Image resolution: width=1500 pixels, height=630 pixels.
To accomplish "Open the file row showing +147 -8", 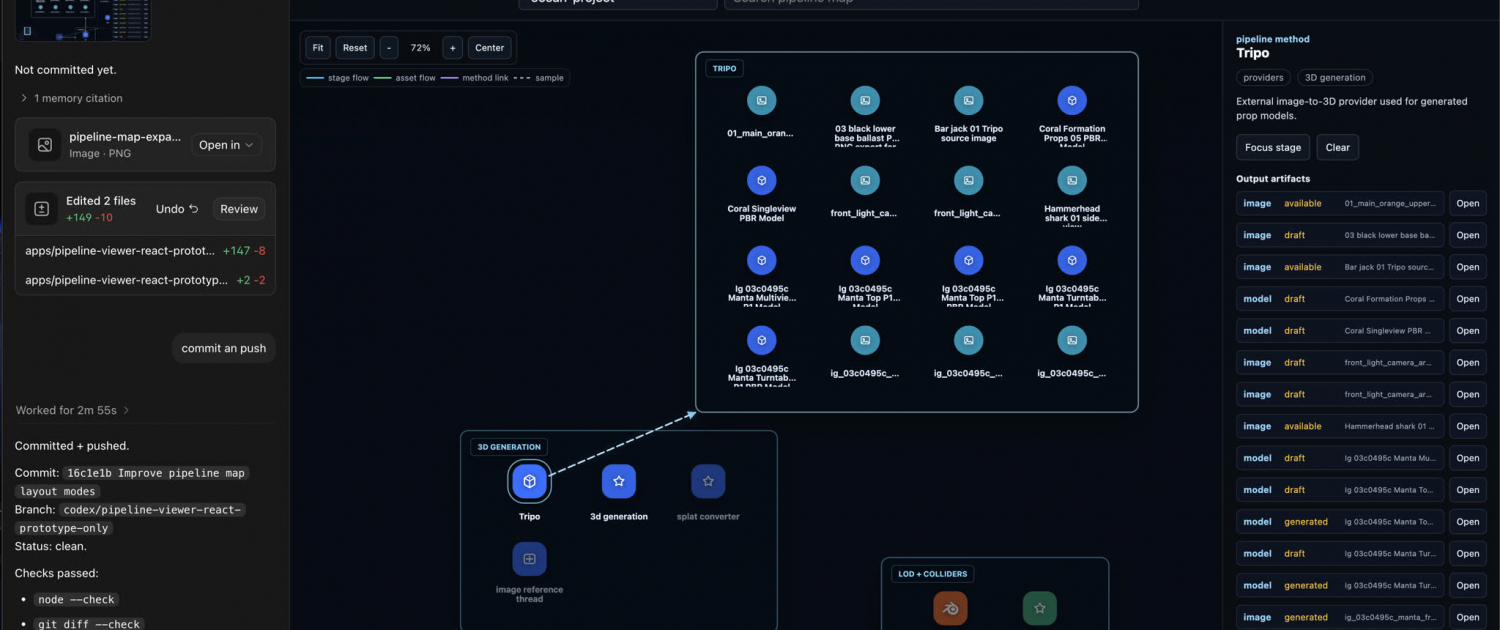I will (145, 251).
